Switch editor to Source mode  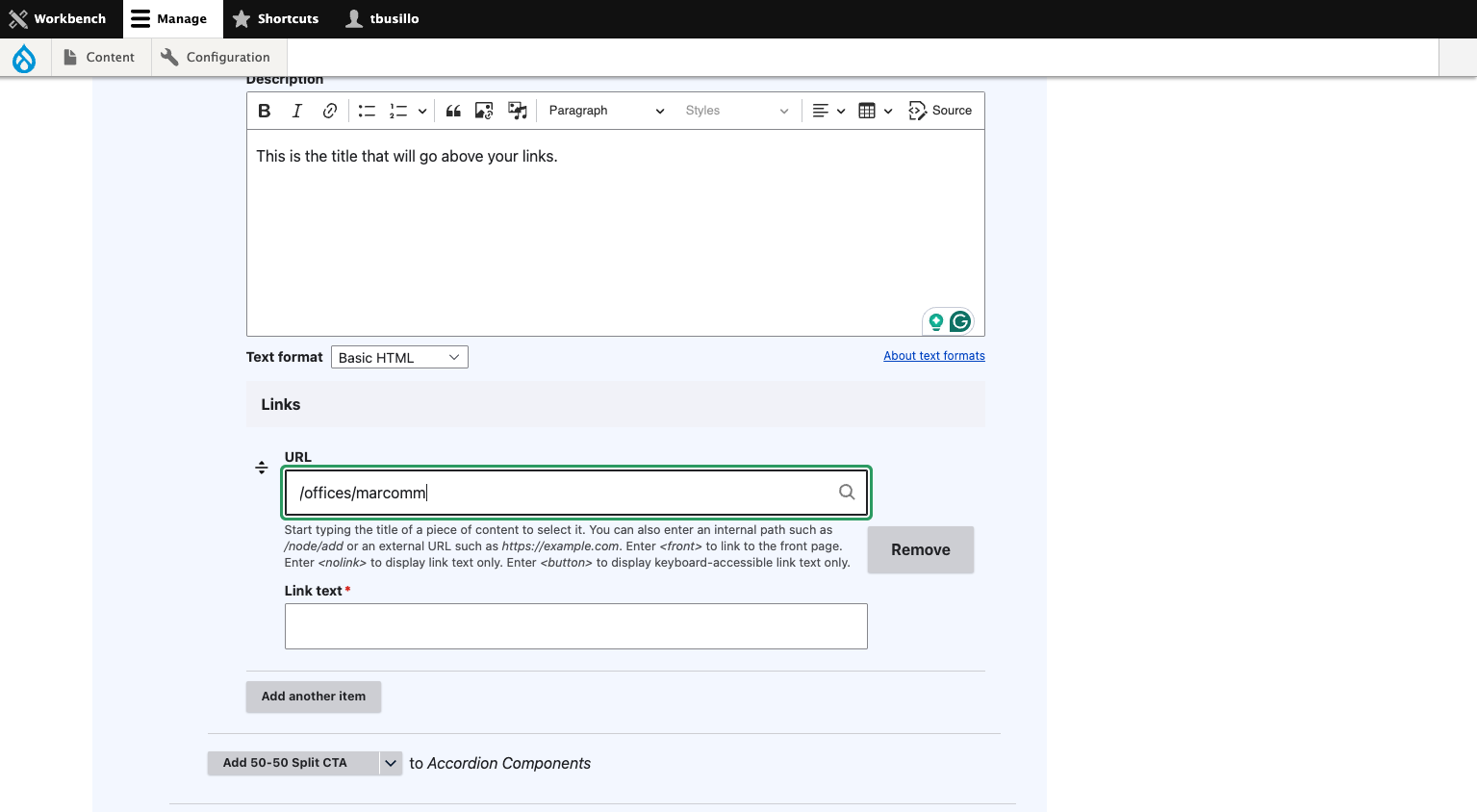940,111
